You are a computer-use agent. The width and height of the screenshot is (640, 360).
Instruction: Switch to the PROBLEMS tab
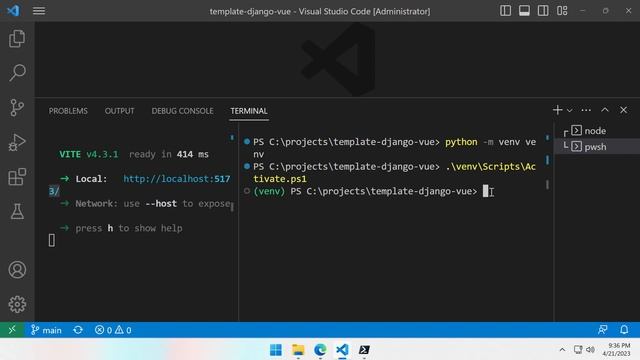(x=68, y=111)
